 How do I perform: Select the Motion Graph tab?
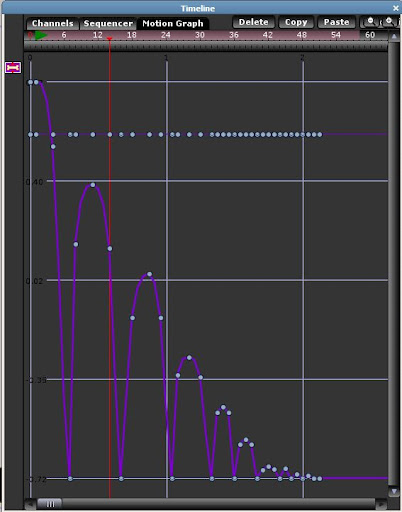point(173,23)
